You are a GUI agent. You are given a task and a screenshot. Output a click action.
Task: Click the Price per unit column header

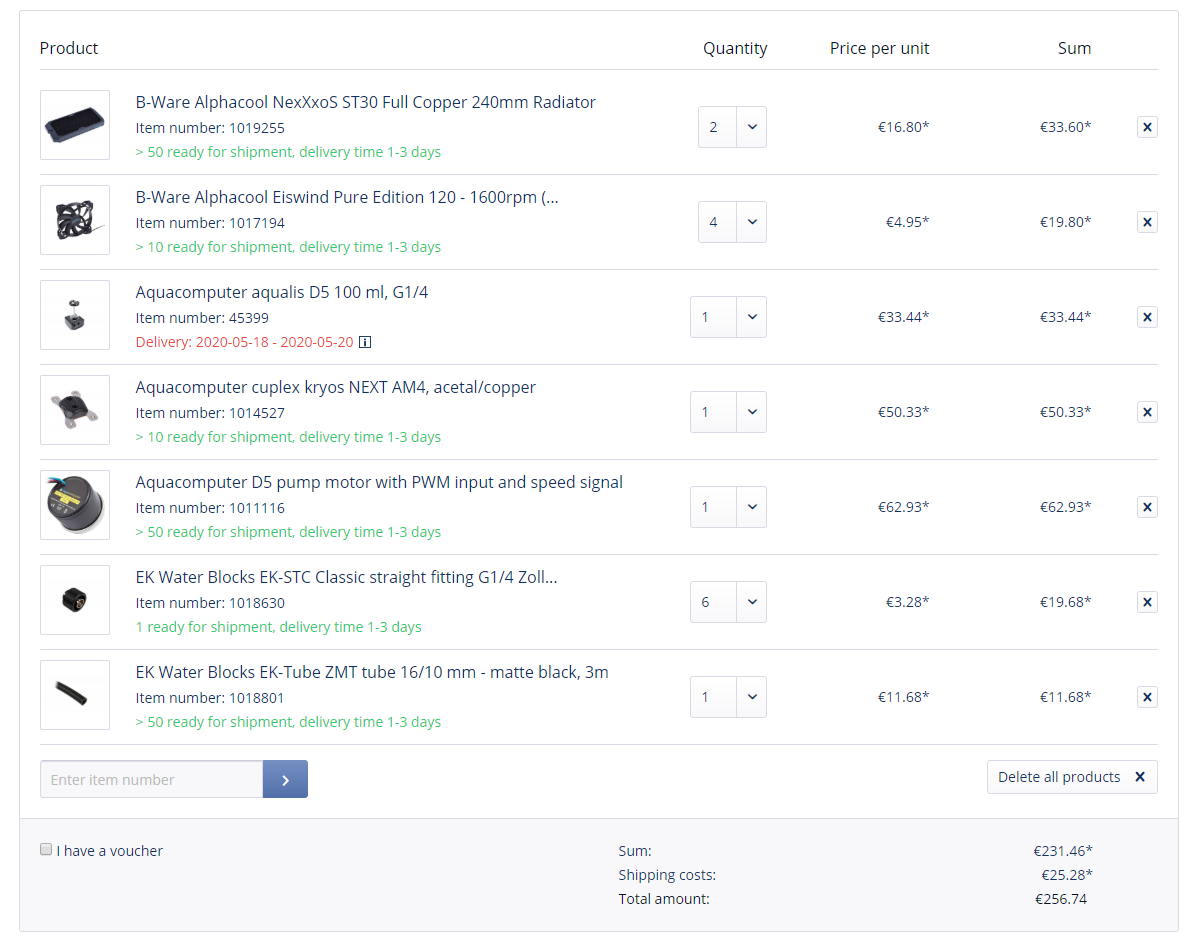pyautogui.click(x=880, y=48)
